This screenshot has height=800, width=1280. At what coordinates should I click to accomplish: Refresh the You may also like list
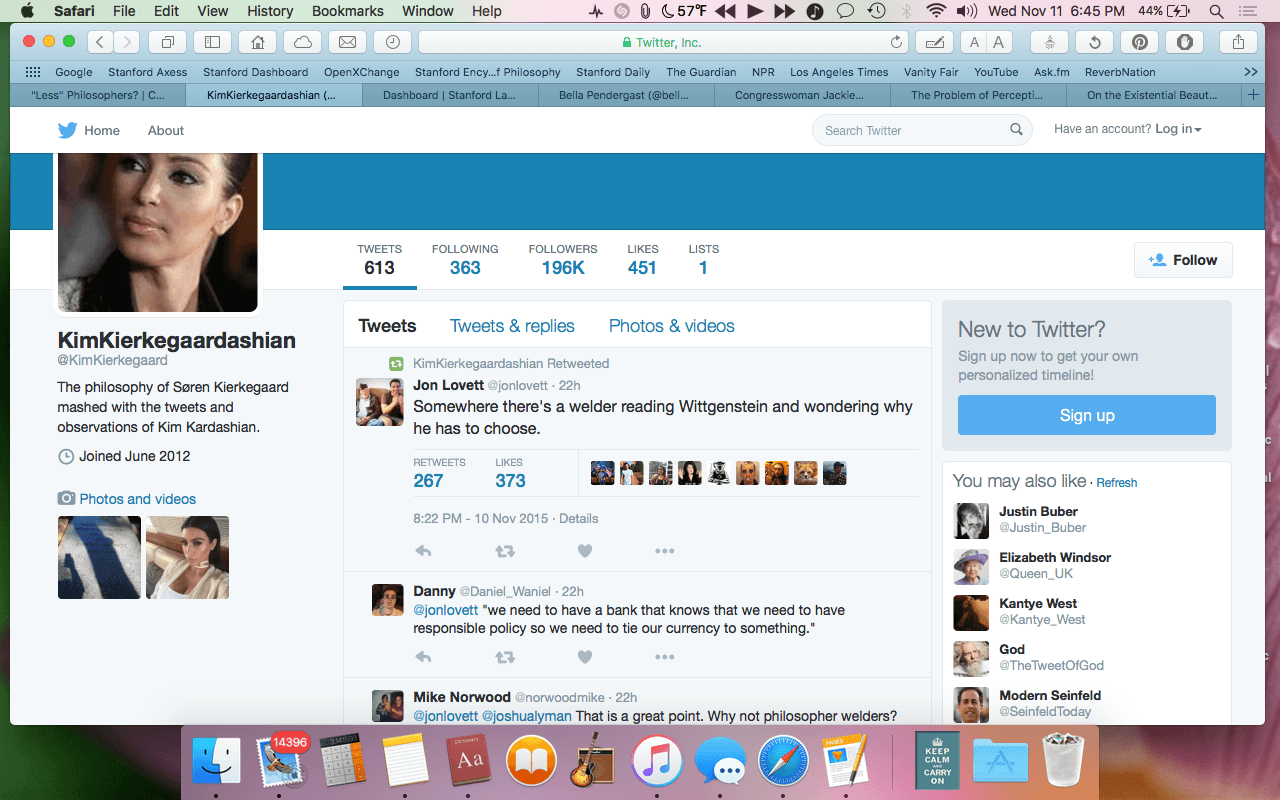tap(1116, 482)
